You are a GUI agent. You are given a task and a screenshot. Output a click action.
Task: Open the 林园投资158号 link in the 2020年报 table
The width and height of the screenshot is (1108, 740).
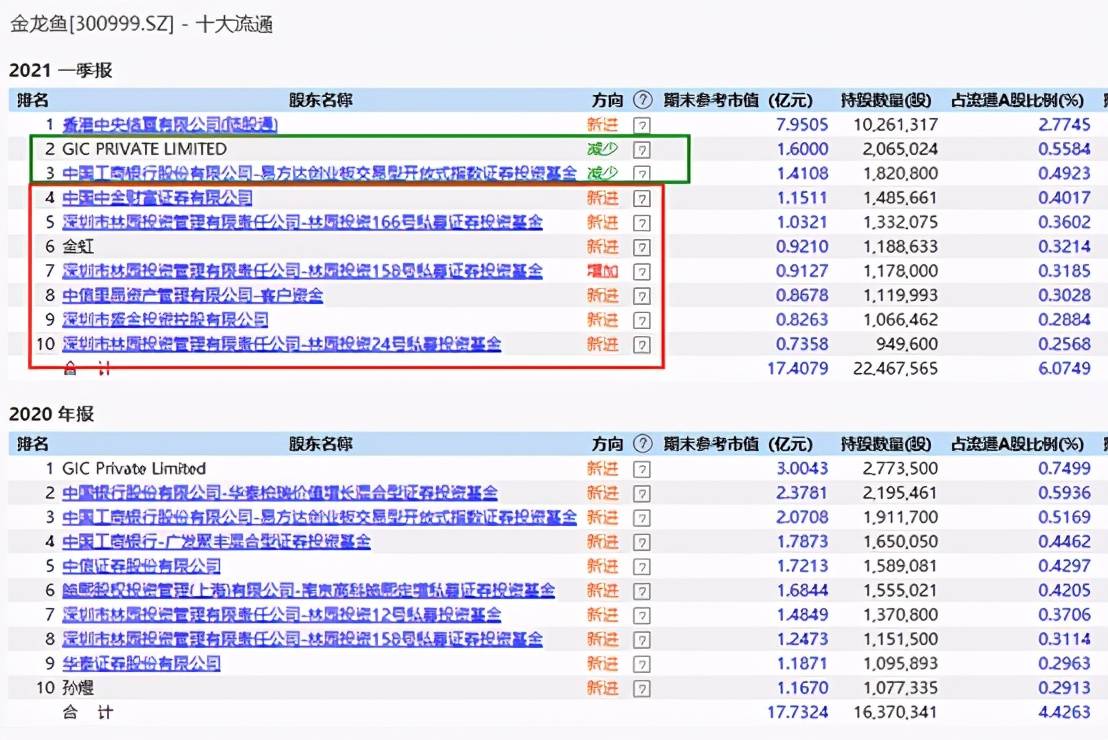click(302, 639)
